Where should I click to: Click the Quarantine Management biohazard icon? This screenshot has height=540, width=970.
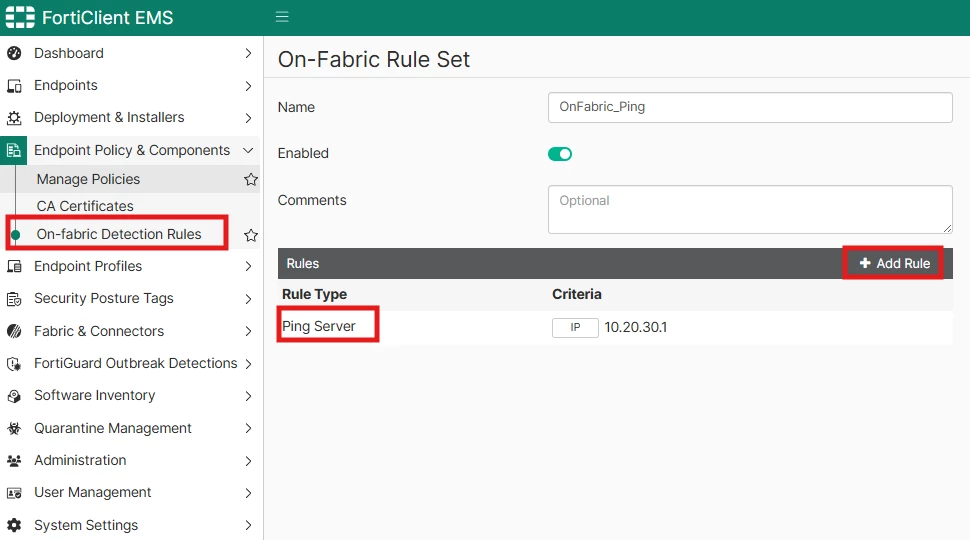(14, 428)
